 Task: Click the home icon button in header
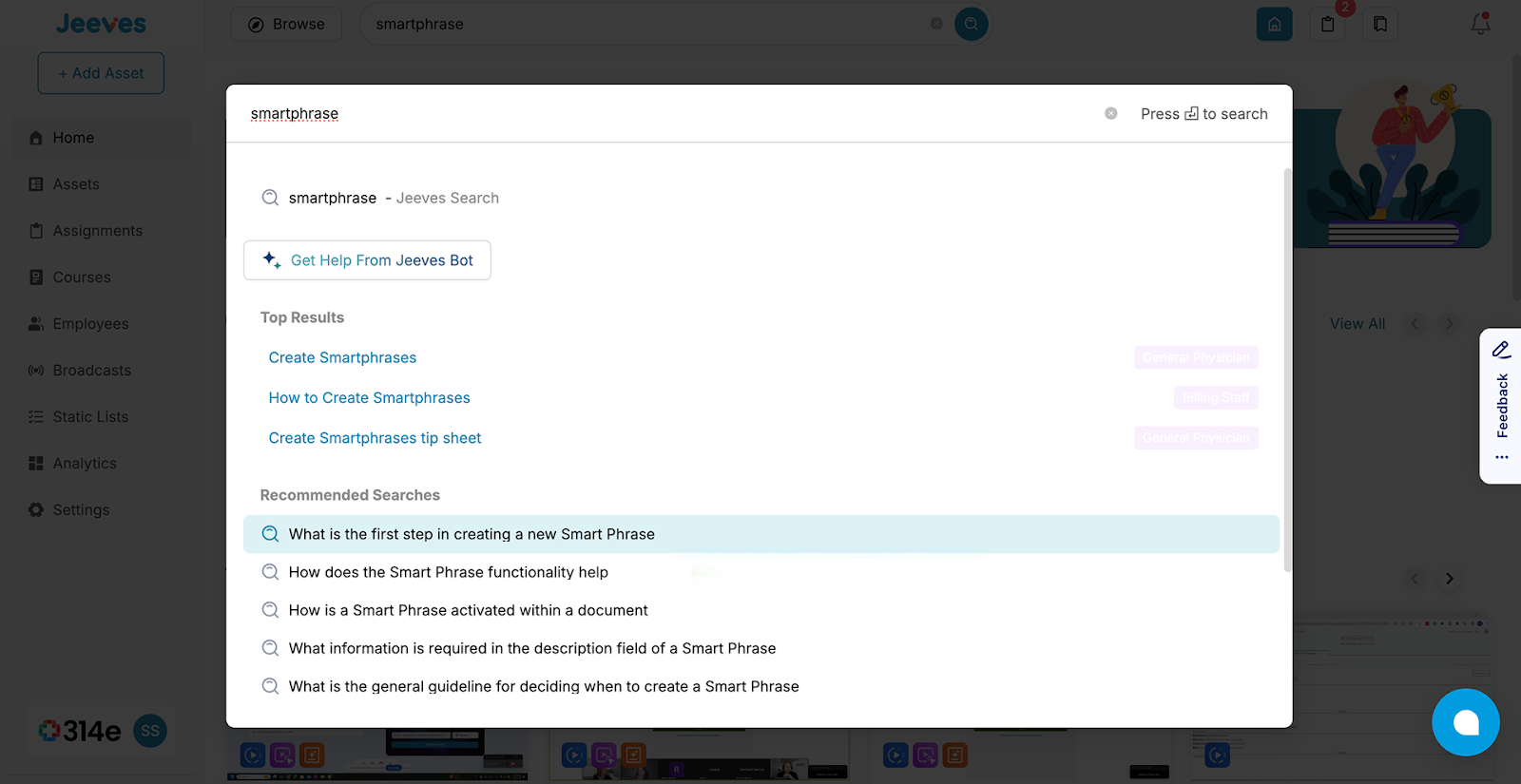pos(1275,25)
